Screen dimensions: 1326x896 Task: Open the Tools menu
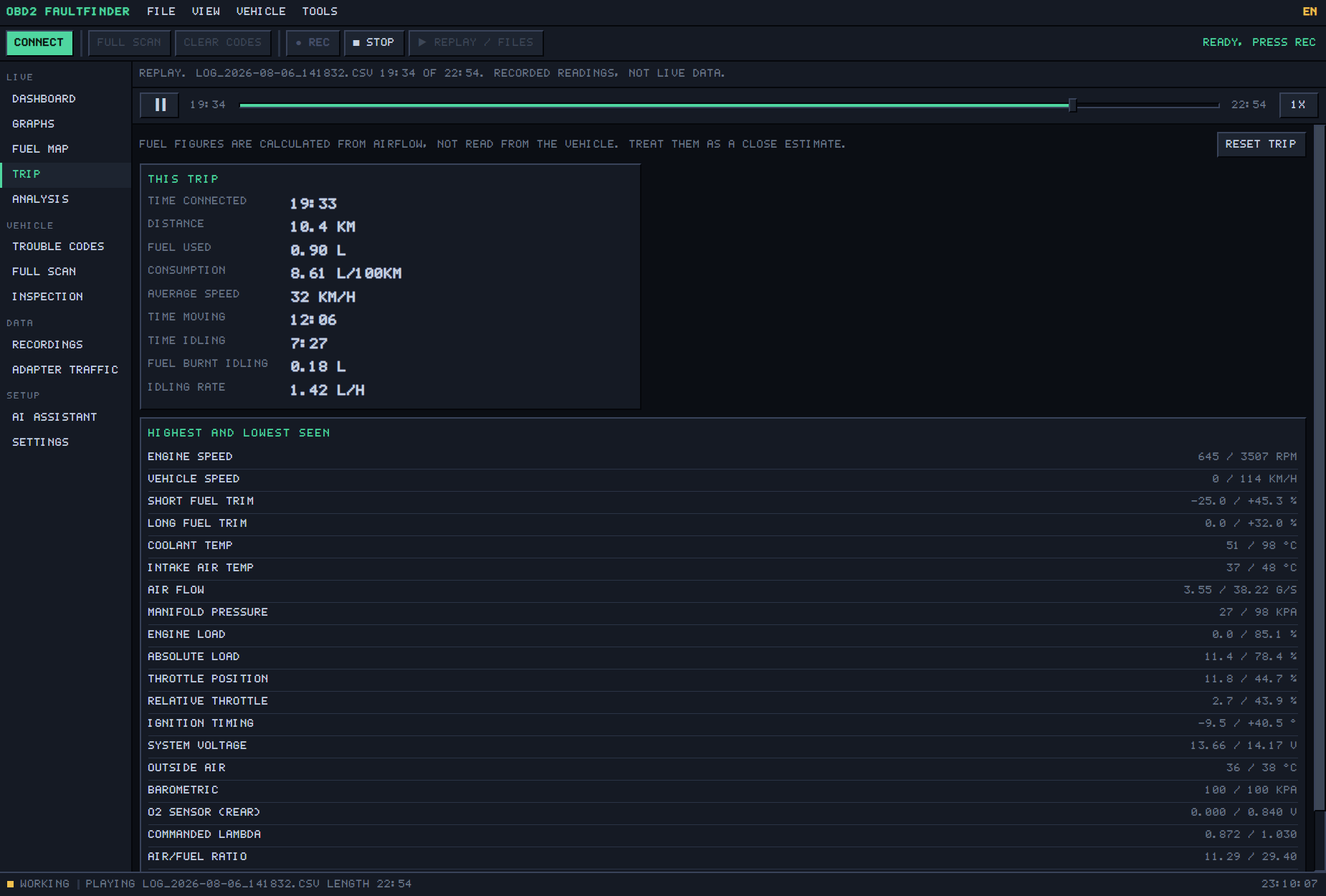click(x=320, y=11)
